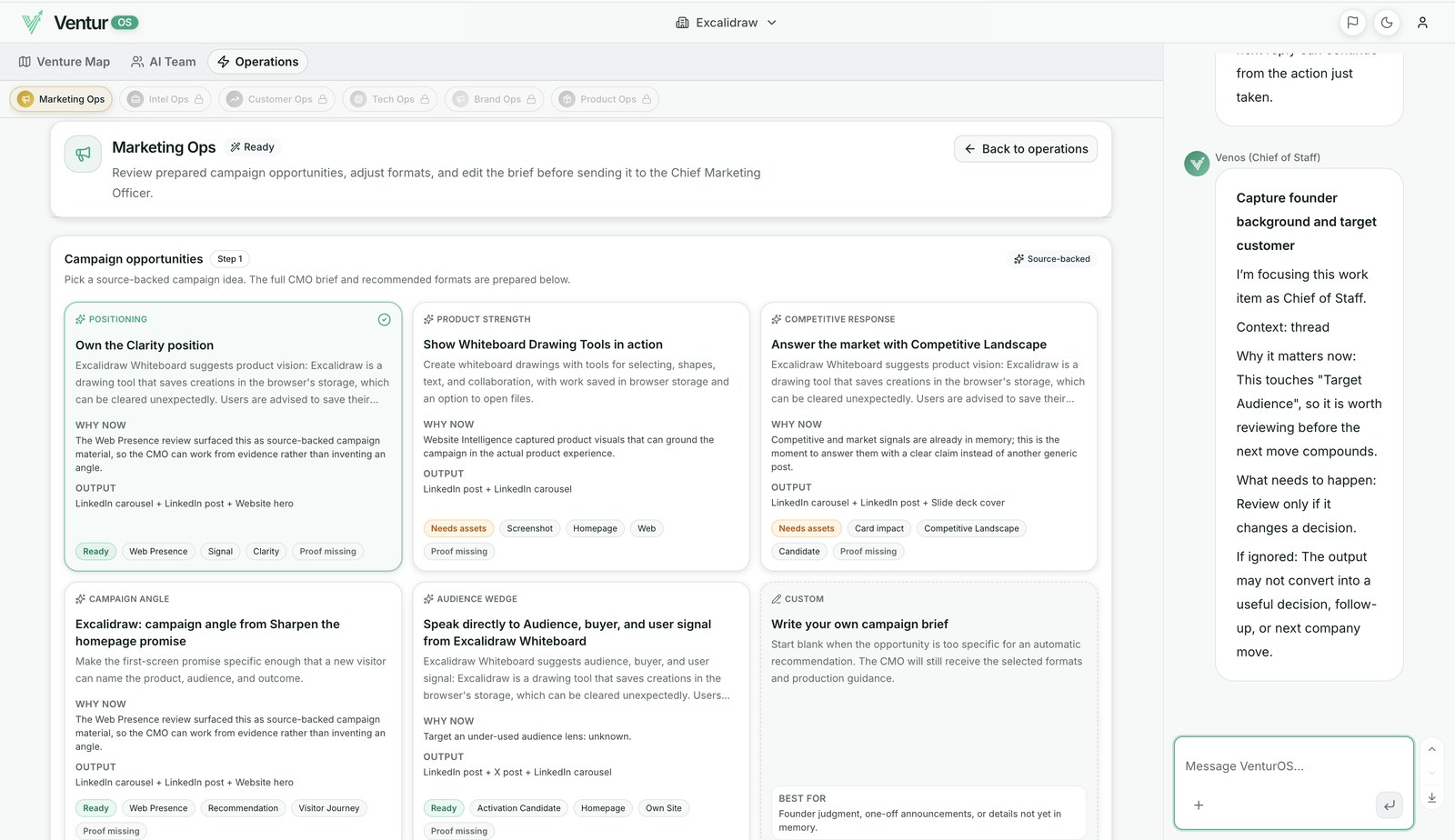Select the Own the Clarity position card
This screenshot has width=1455, height=840.
[233, 436]
